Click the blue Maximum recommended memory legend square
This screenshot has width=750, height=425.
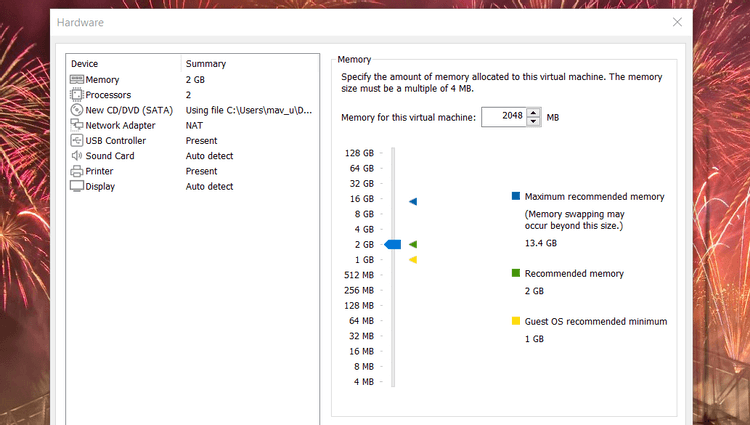click(x=516, y=196)
